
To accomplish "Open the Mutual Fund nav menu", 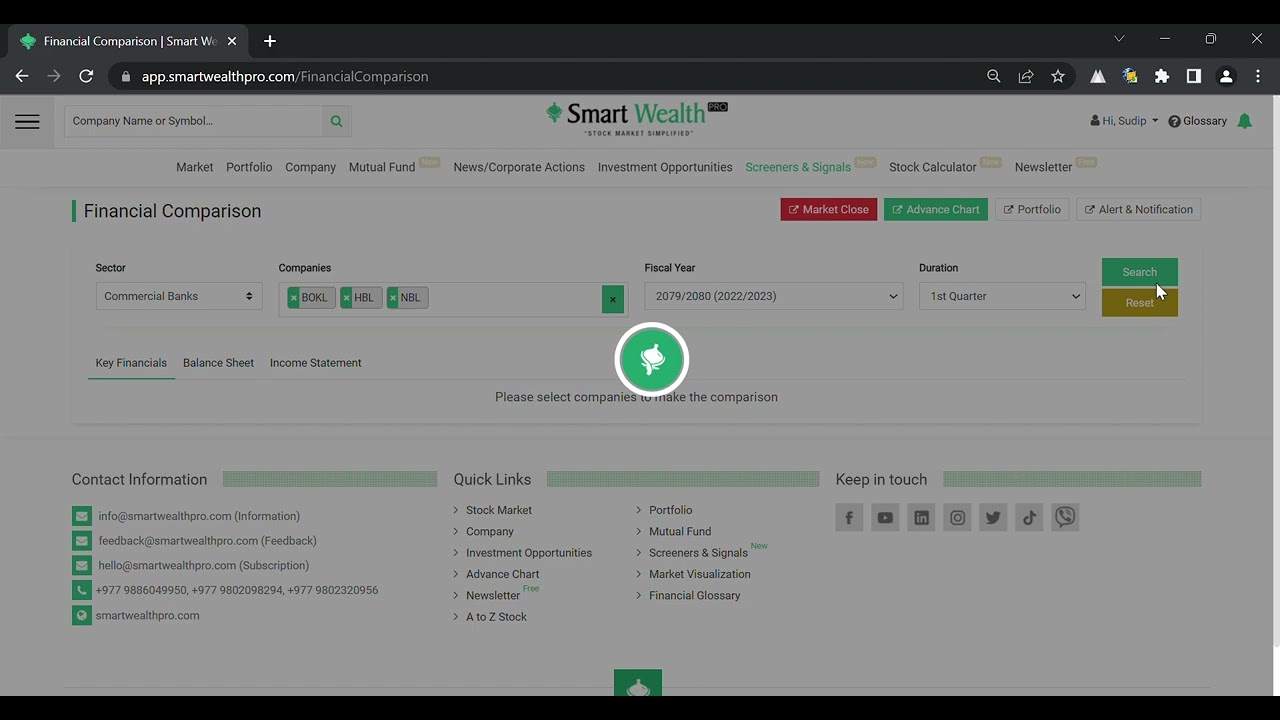I will click(x=382, y=167).
